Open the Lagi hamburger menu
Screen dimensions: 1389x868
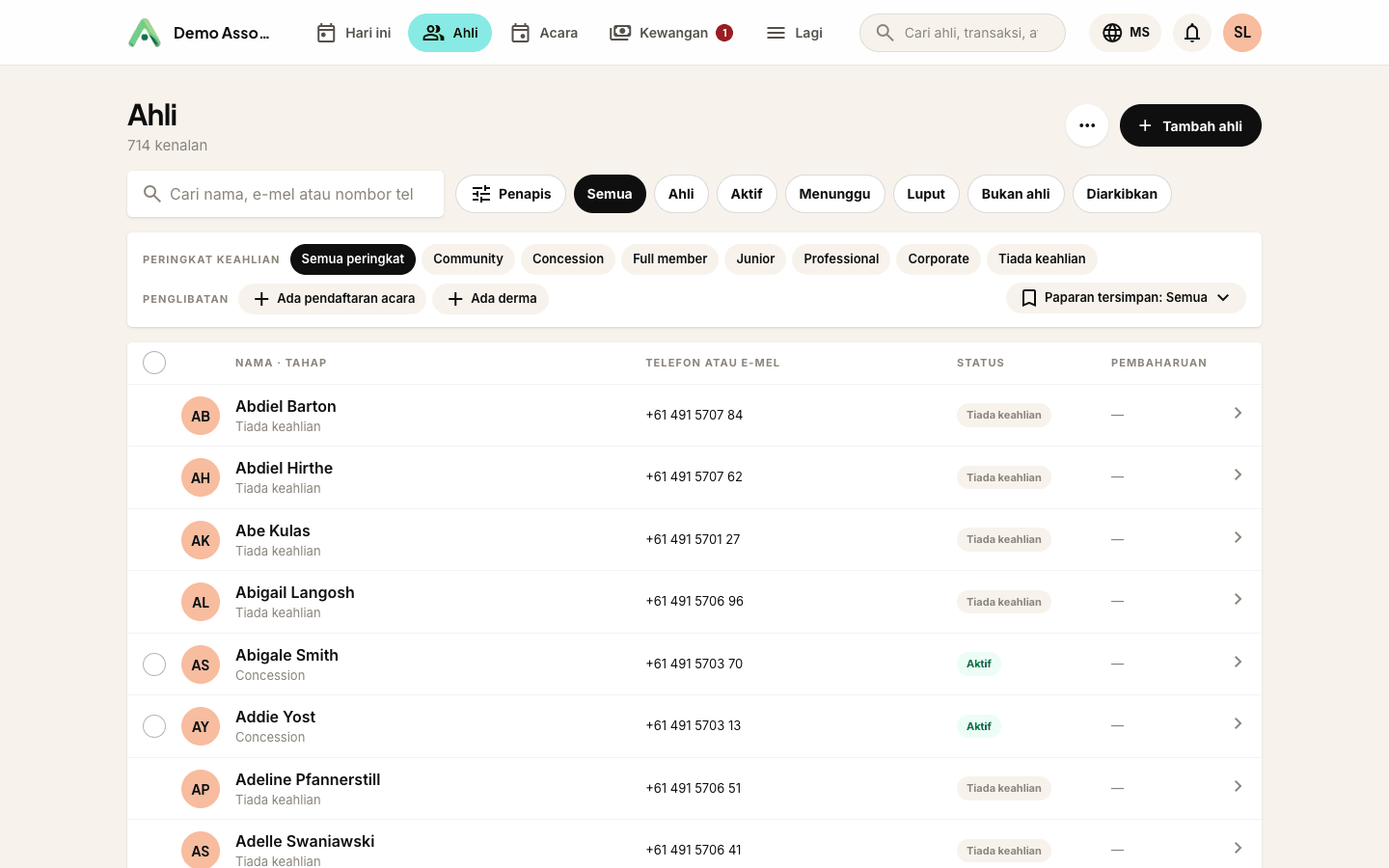(x=794, y=33)
